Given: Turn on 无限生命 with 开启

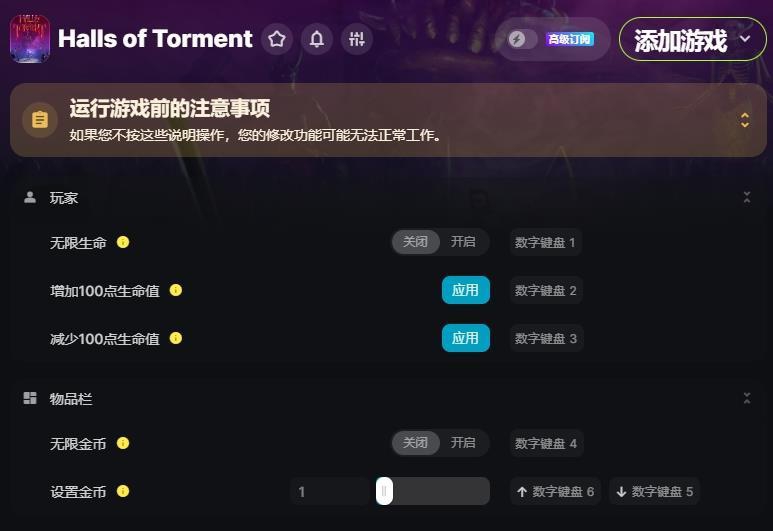Looking at the screenshot, I should click(463, 242).
